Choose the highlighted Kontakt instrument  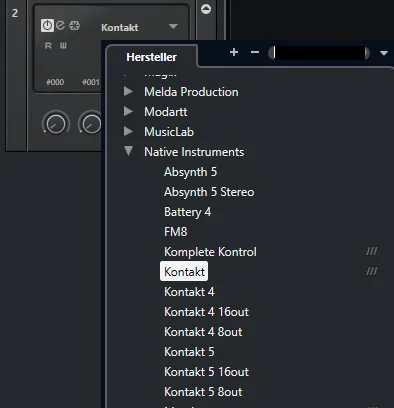(184, 272)
